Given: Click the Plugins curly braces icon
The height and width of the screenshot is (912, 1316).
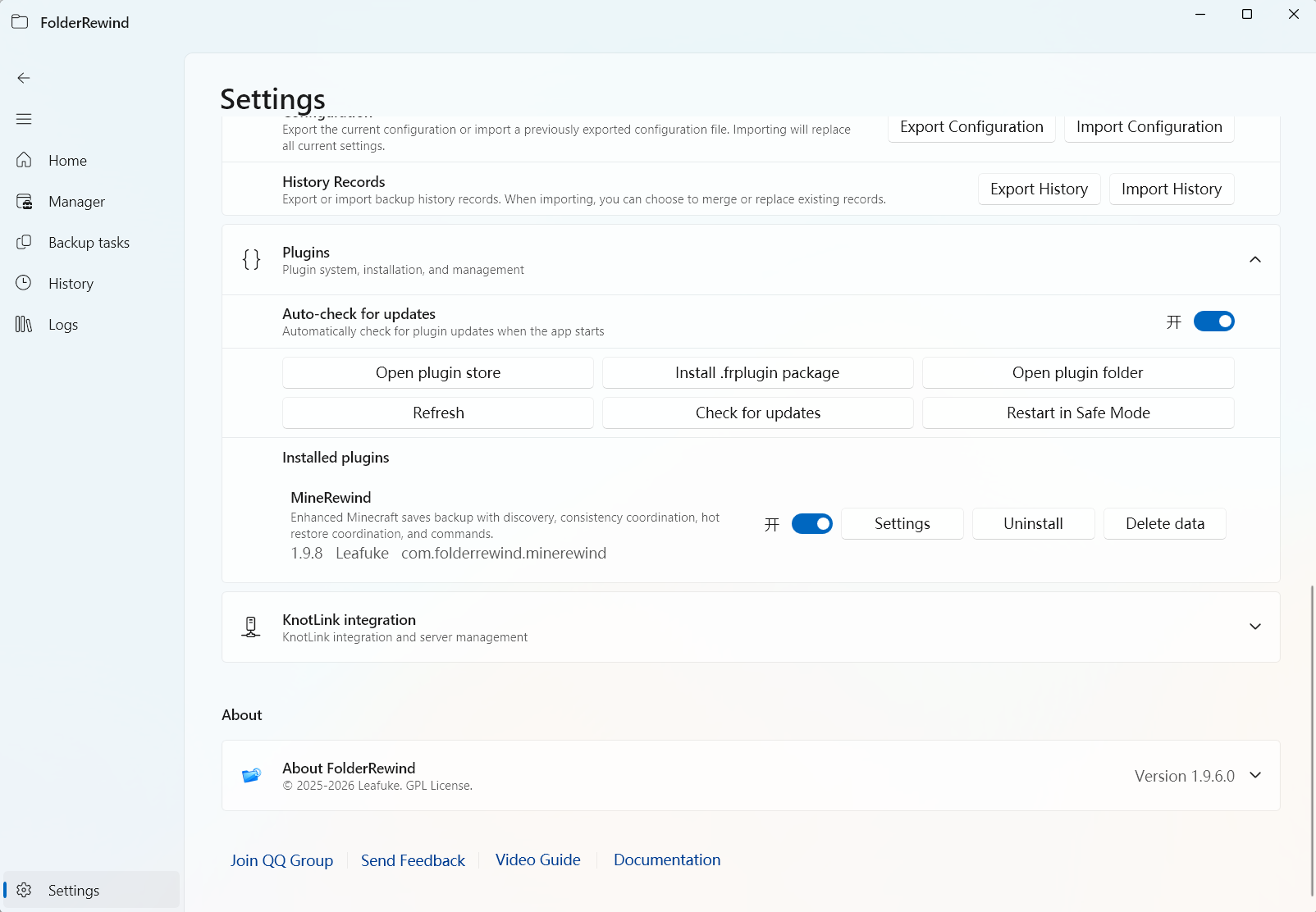Looking at the screenshot, I should point(251,259).
